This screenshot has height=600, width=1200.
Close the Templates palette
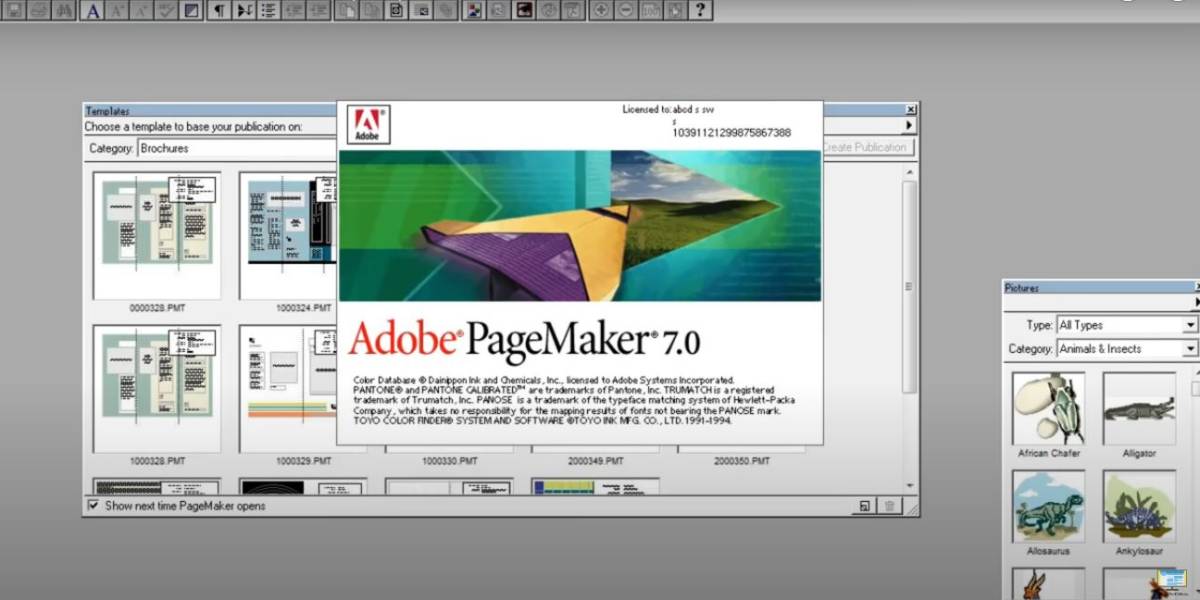pos(910,110)
